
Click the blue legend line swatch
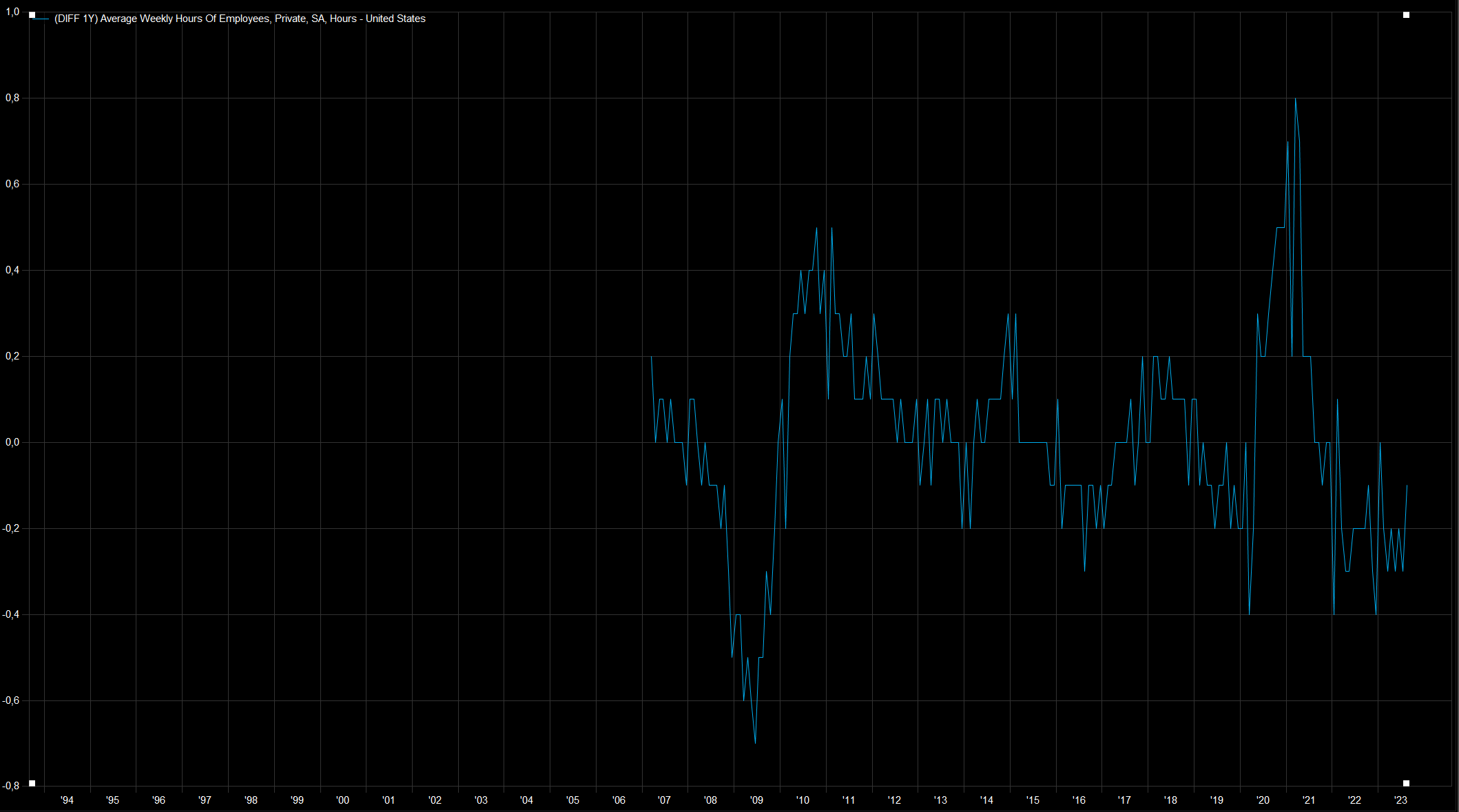[41, 19]
